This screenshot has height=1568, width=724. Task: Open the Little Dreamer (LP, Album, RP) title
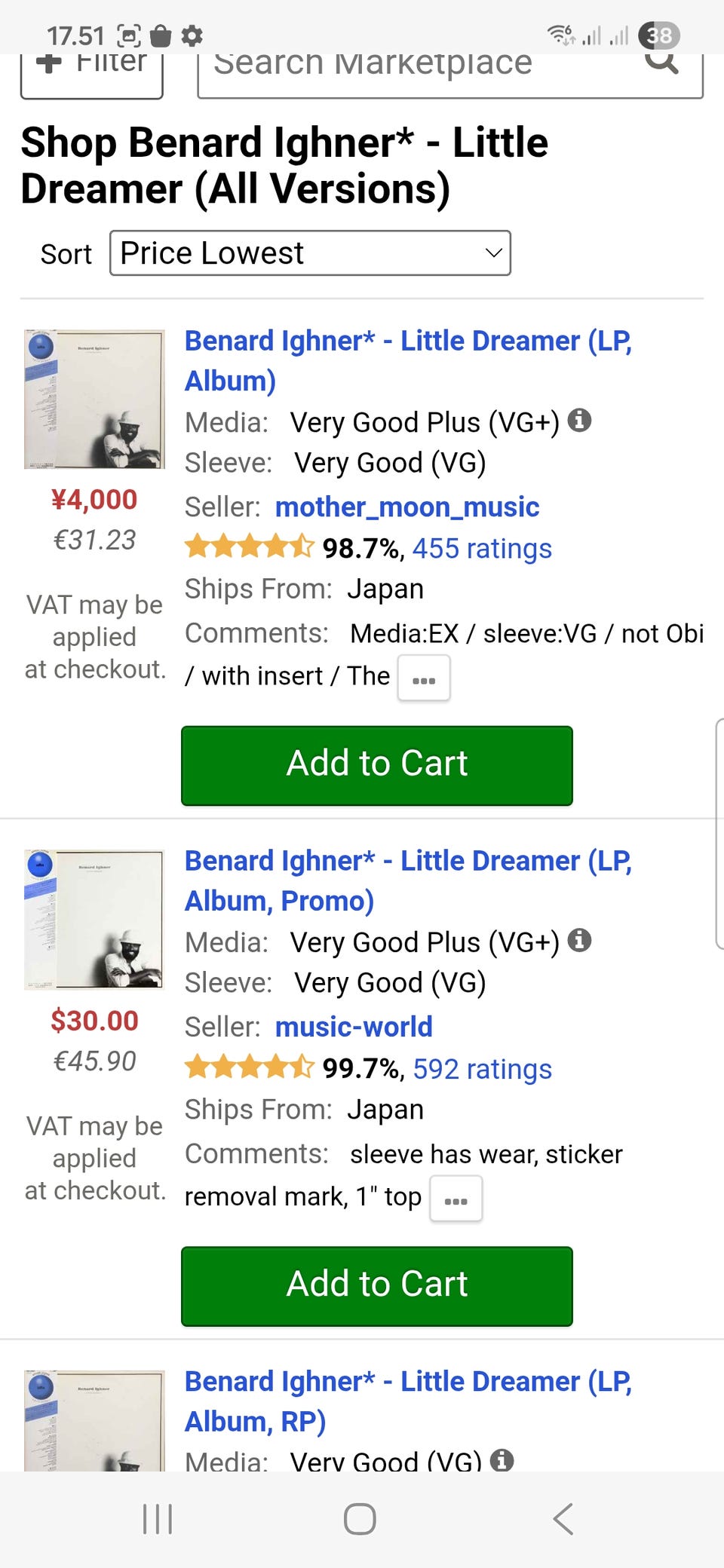coord(407,1401)
